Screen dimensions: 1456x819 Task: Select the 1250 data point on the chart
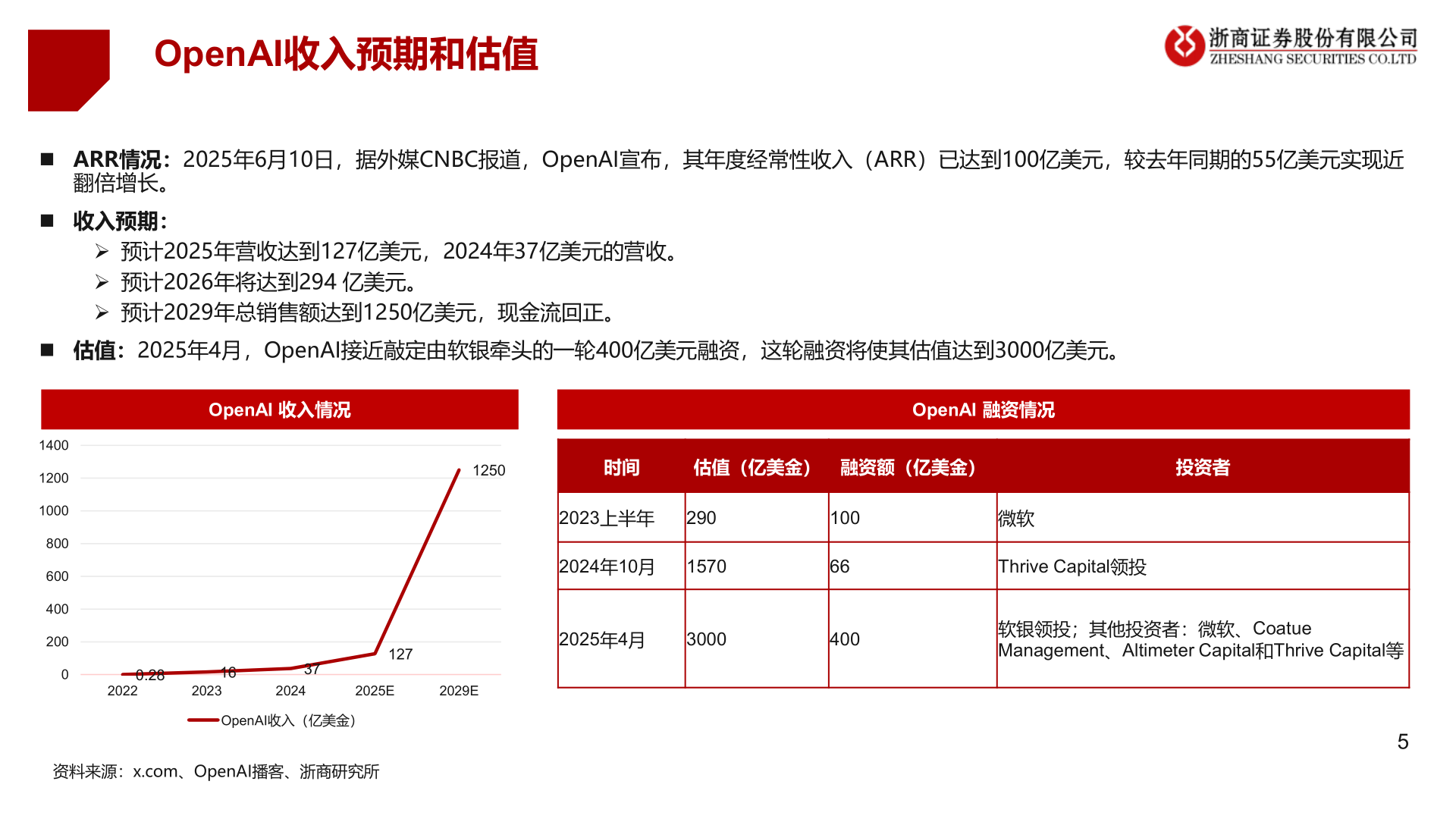tap(460, 470)
